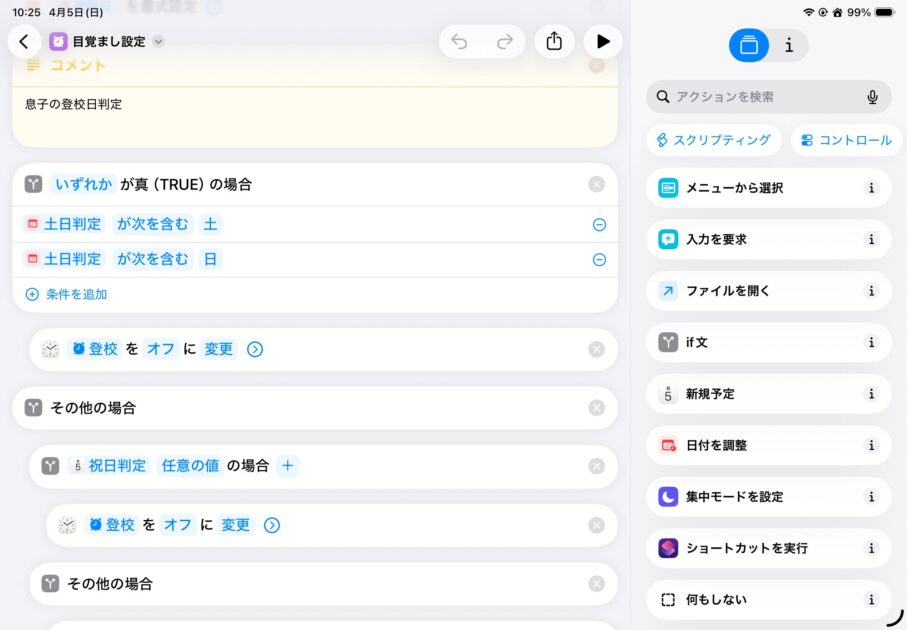Image resolution: width=907 pixels, height=630 pixels.
Task: Select the スクリプティング category
Action: point(713,140)
